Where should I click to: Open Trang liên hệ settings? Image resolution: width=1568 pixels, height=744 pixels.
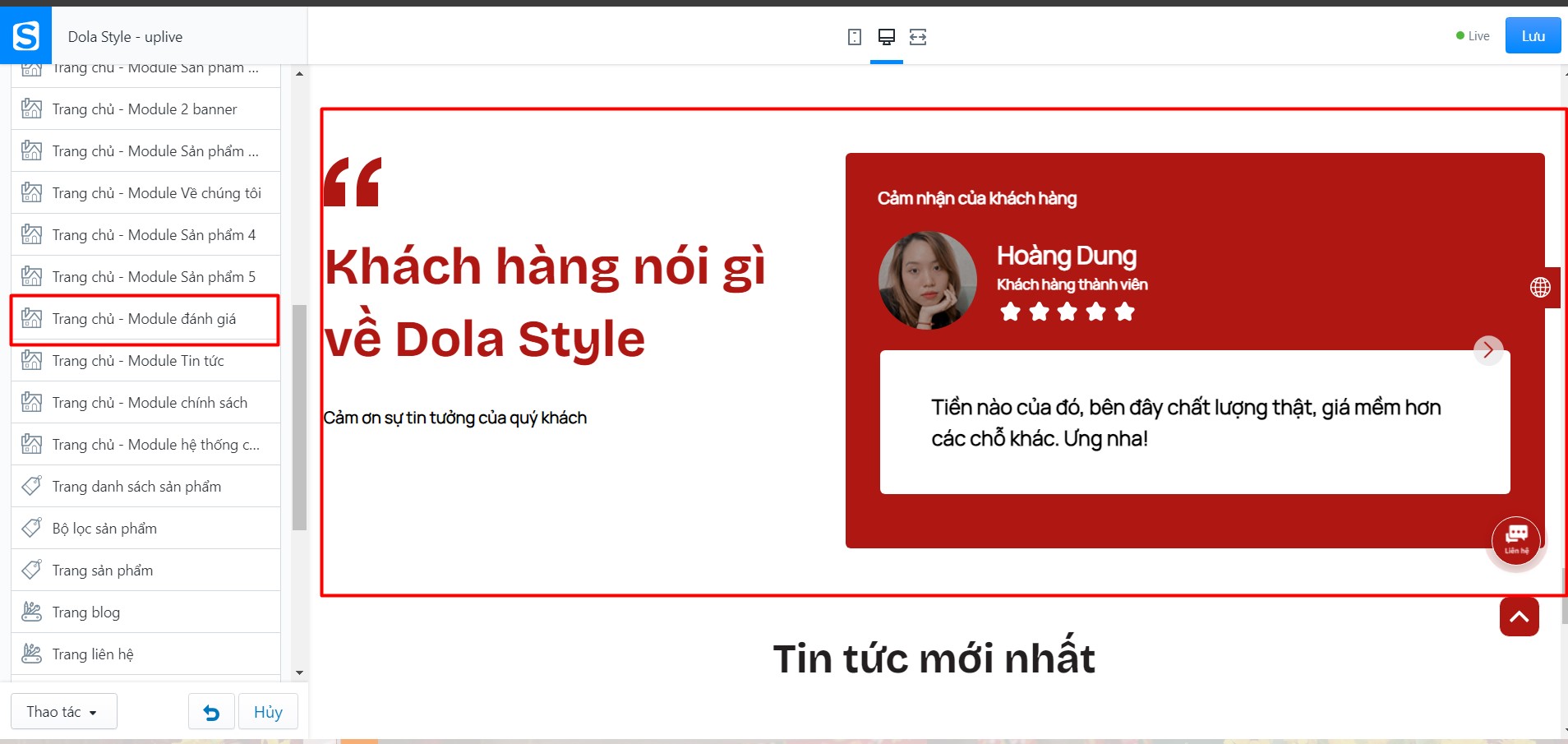(x=145, y=654)
